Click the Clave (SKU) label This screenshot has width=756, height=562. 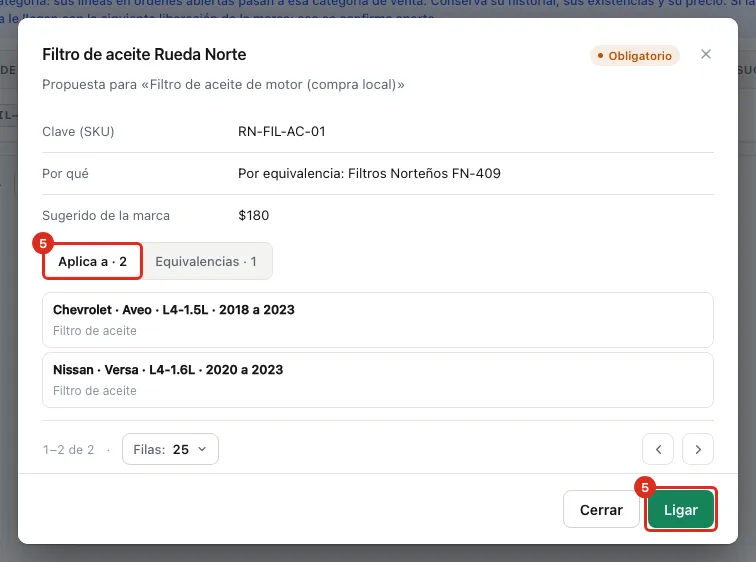(x=78, y=132)
